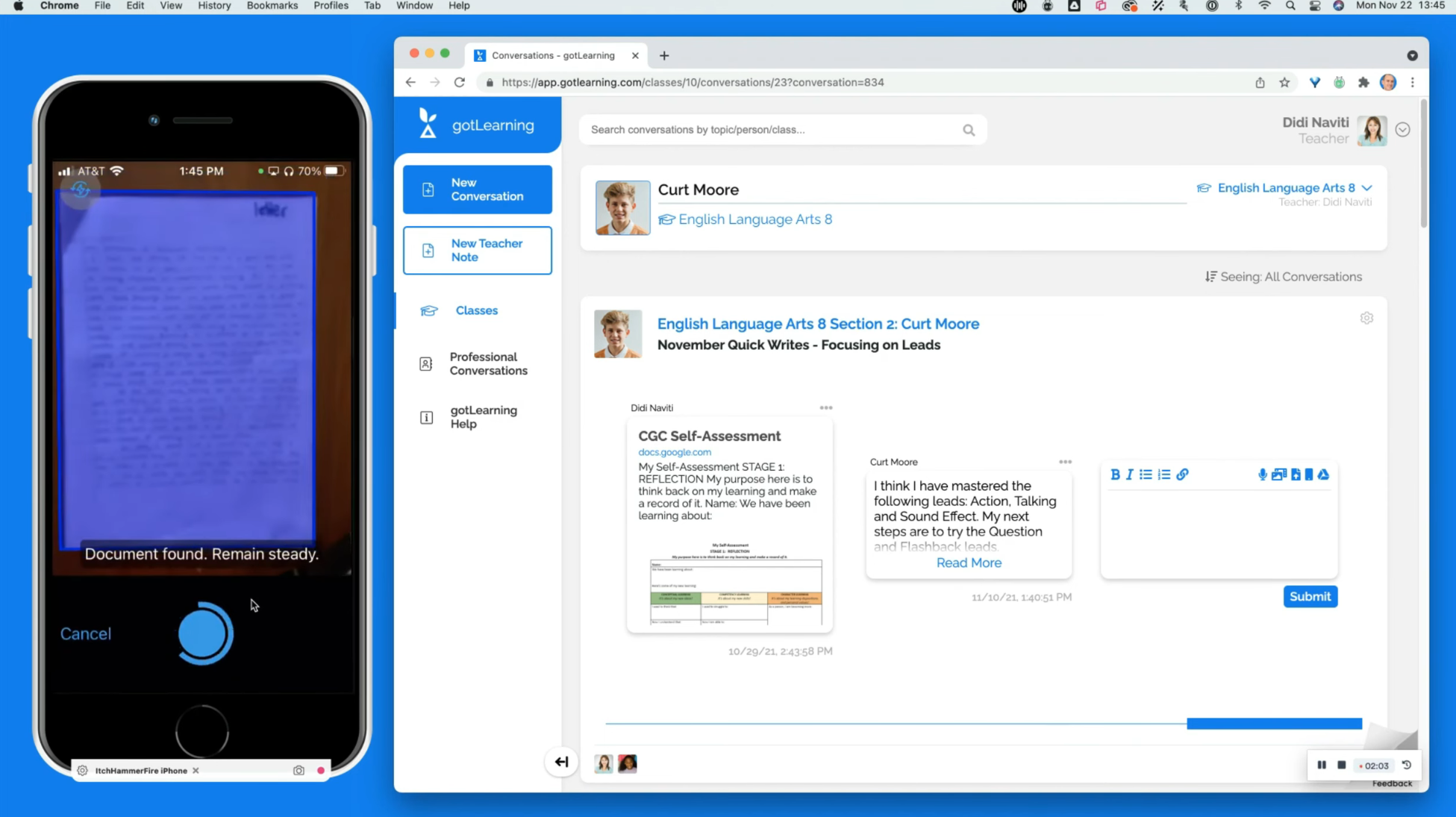The height and width of the screenshot is (817, 1456).
Task: Click the gotLearning logo
Action: 476,124
